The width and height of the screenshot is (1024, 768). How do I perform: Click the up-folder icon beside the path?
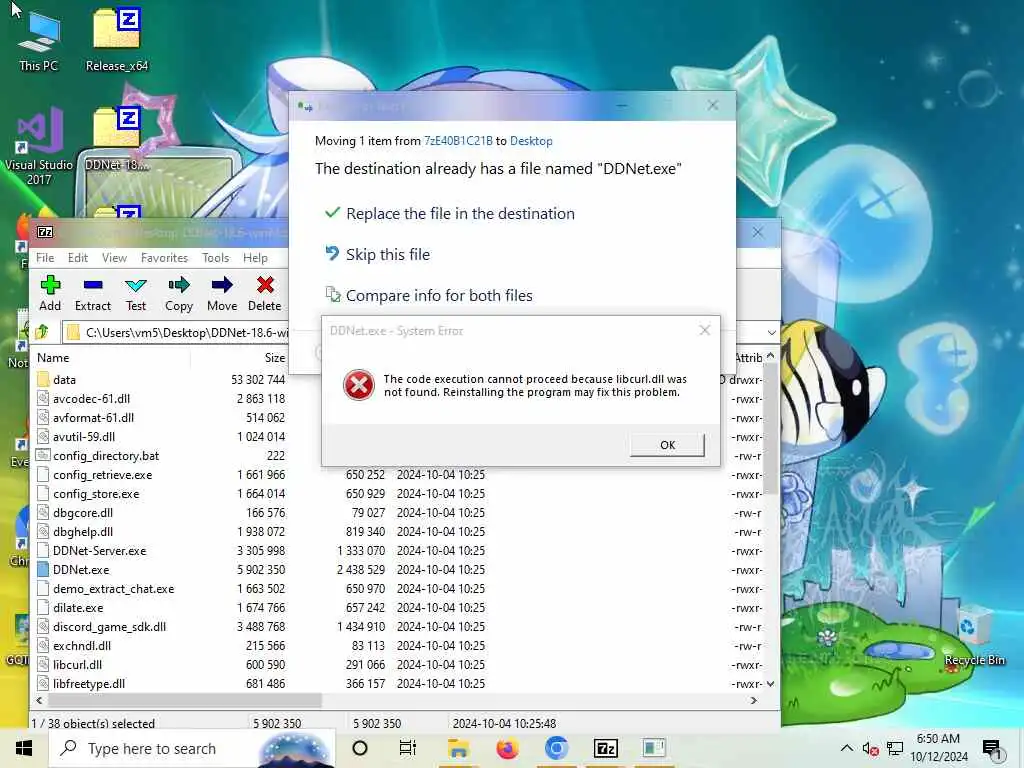pos(42,332)
